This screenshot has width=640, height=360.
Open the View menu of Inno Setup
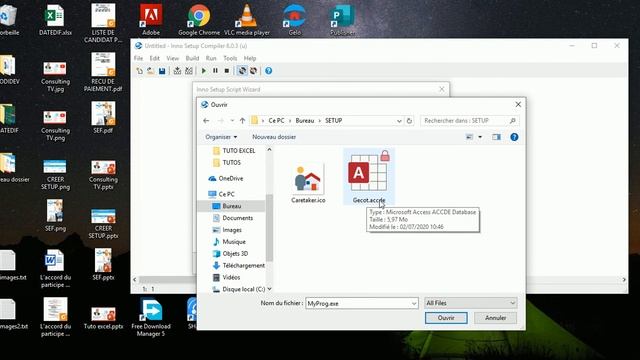pyautogui.click(x=173, y=58)
